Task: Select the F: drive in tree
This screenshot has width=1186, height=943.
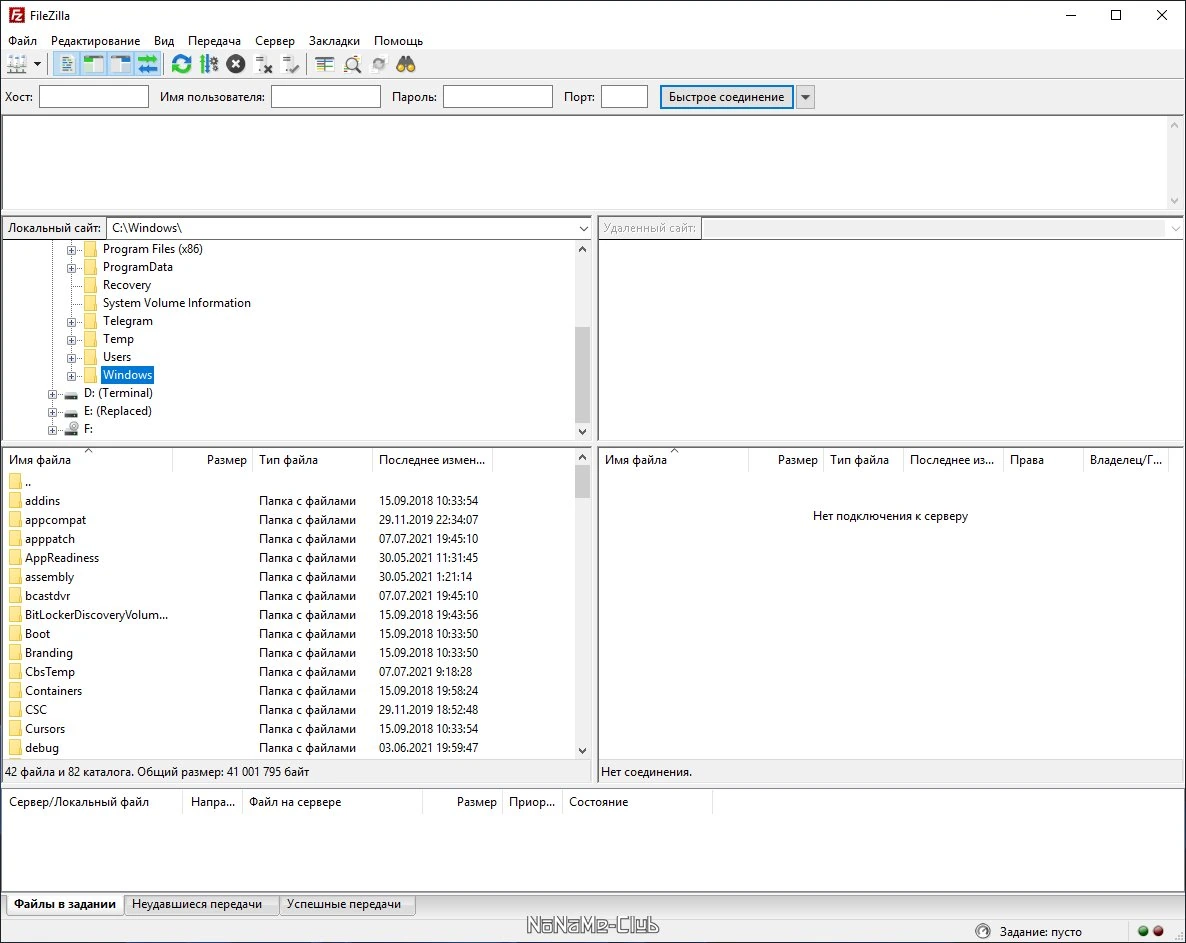Action: (x=88, y=429)
